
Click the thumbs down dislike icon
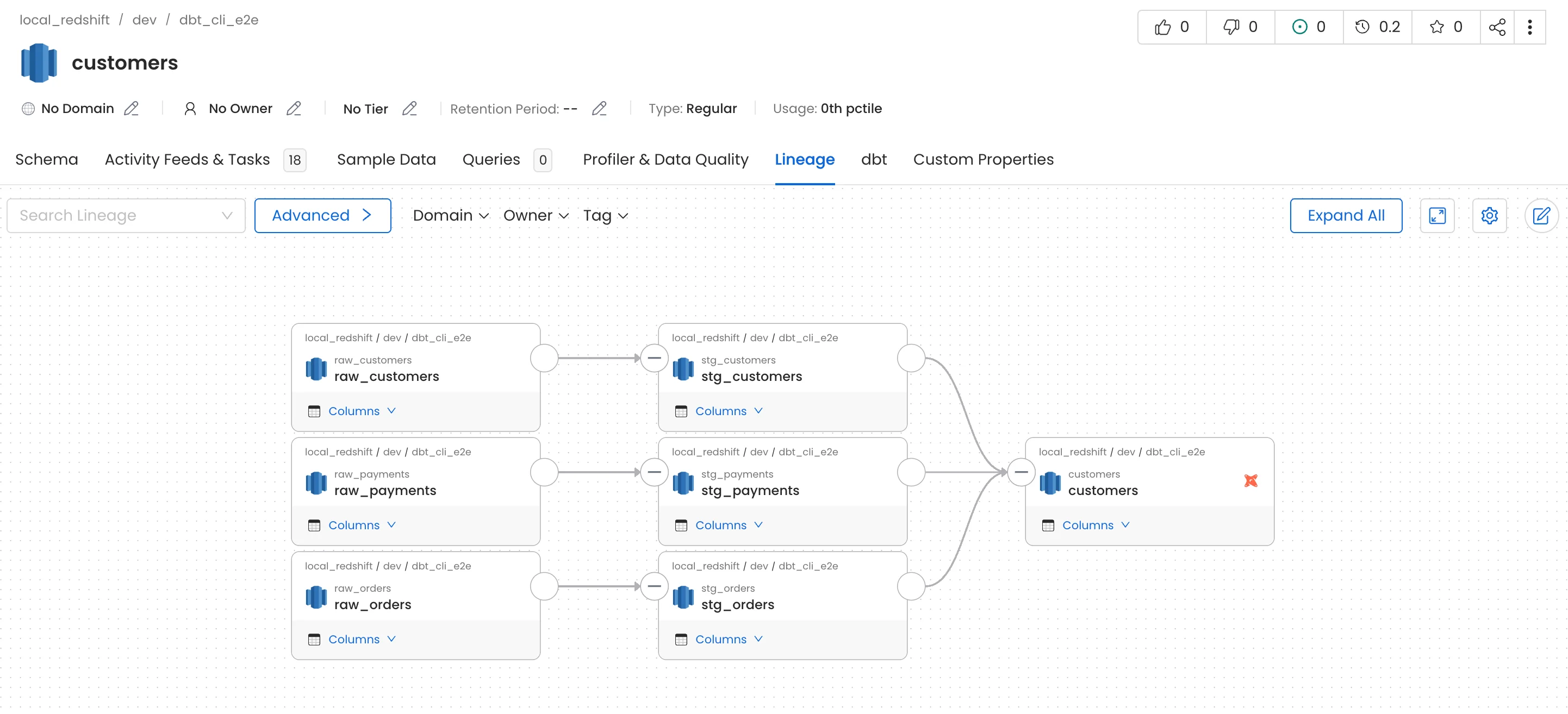(1231, 27)
